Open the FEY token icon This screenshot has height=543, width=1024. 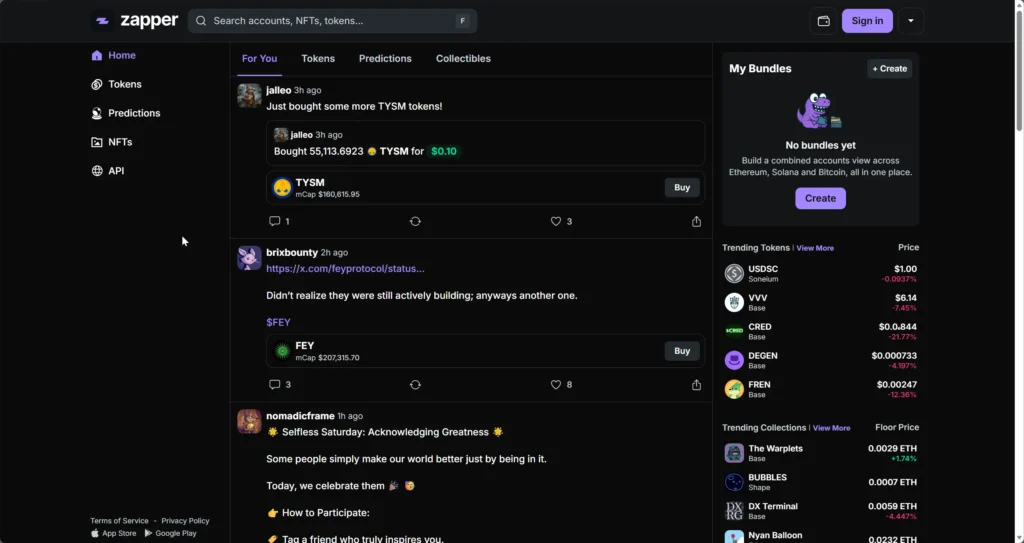(282, 351)
